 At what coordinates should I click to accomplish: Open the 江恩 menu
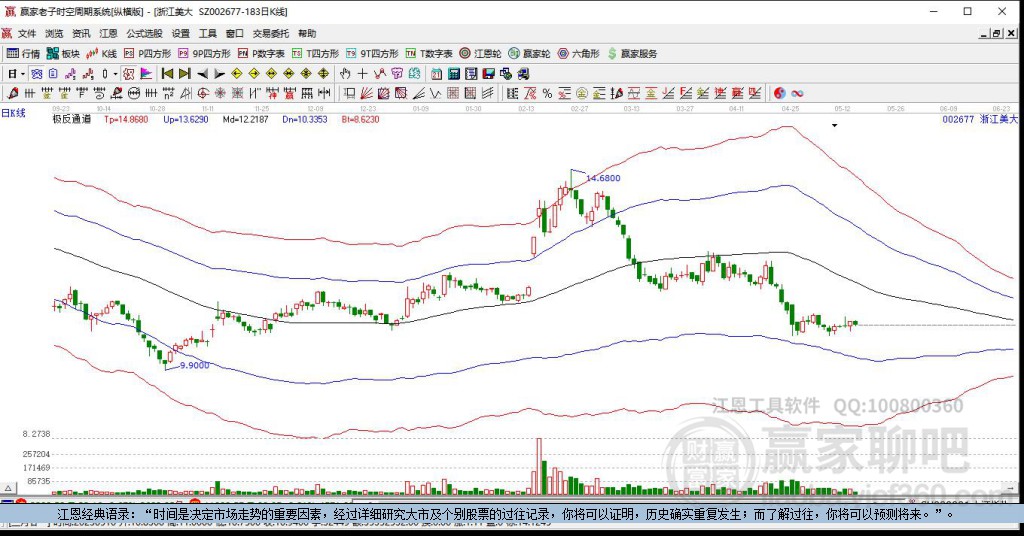tap(108, 33)
